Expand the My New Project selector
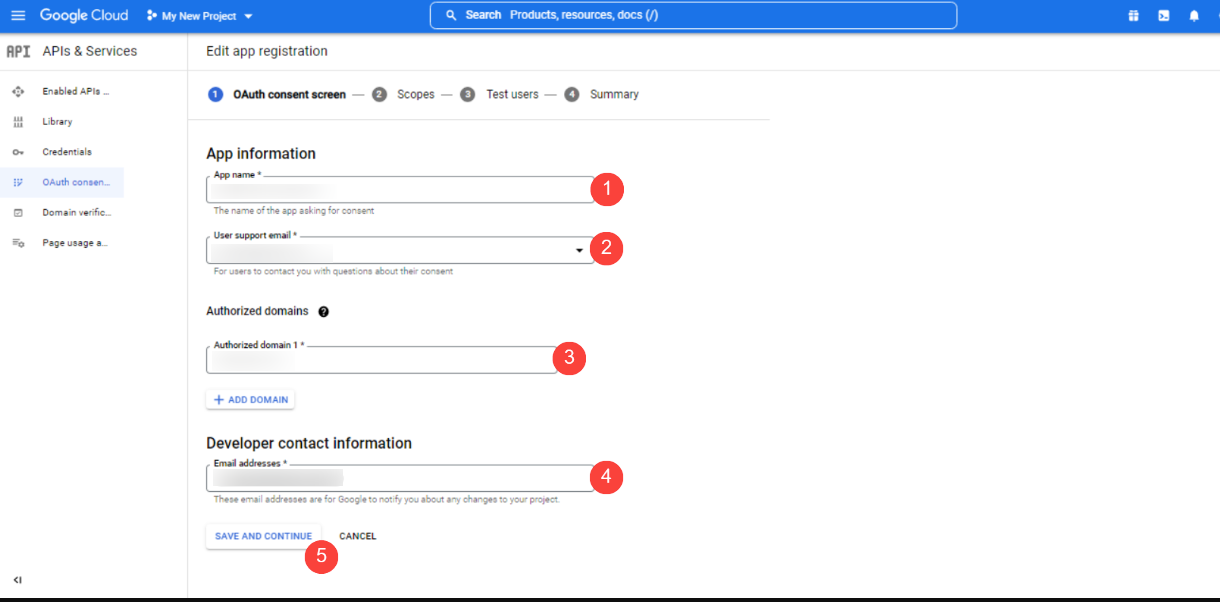 [200, 16]
